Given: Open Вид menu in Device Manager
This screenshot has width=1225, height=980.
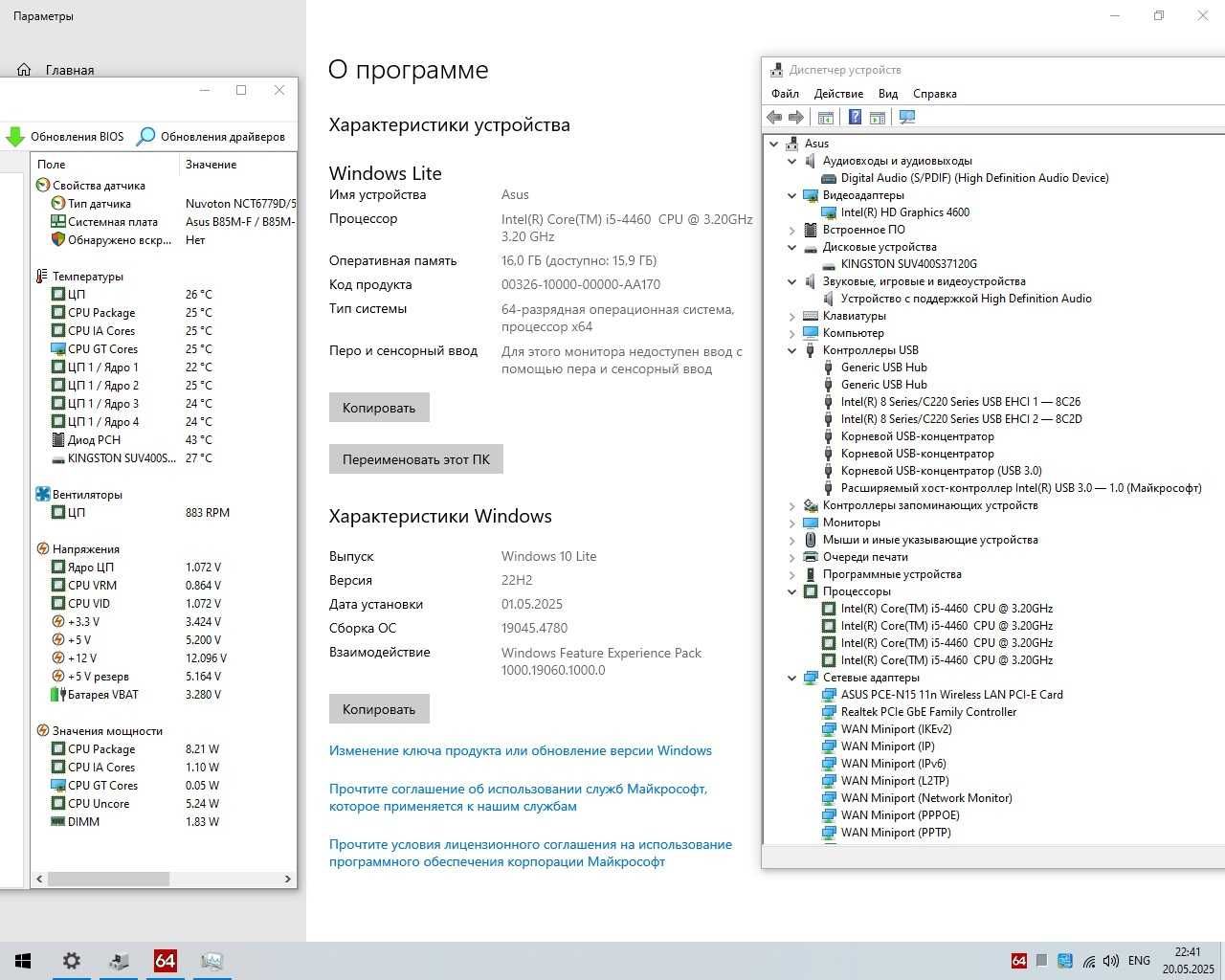Looking at the screenshot, I should click(x=888, y=94).
